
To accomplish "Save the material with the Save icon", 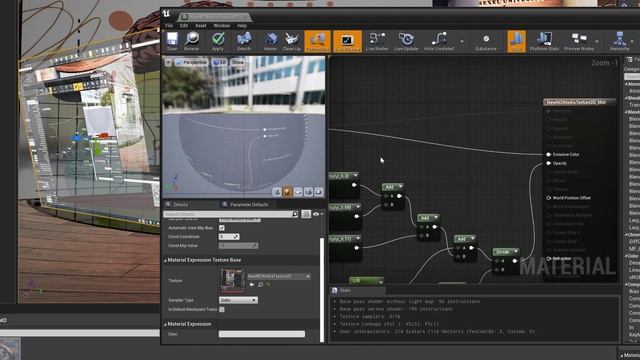I will click(x=172, y=41).
